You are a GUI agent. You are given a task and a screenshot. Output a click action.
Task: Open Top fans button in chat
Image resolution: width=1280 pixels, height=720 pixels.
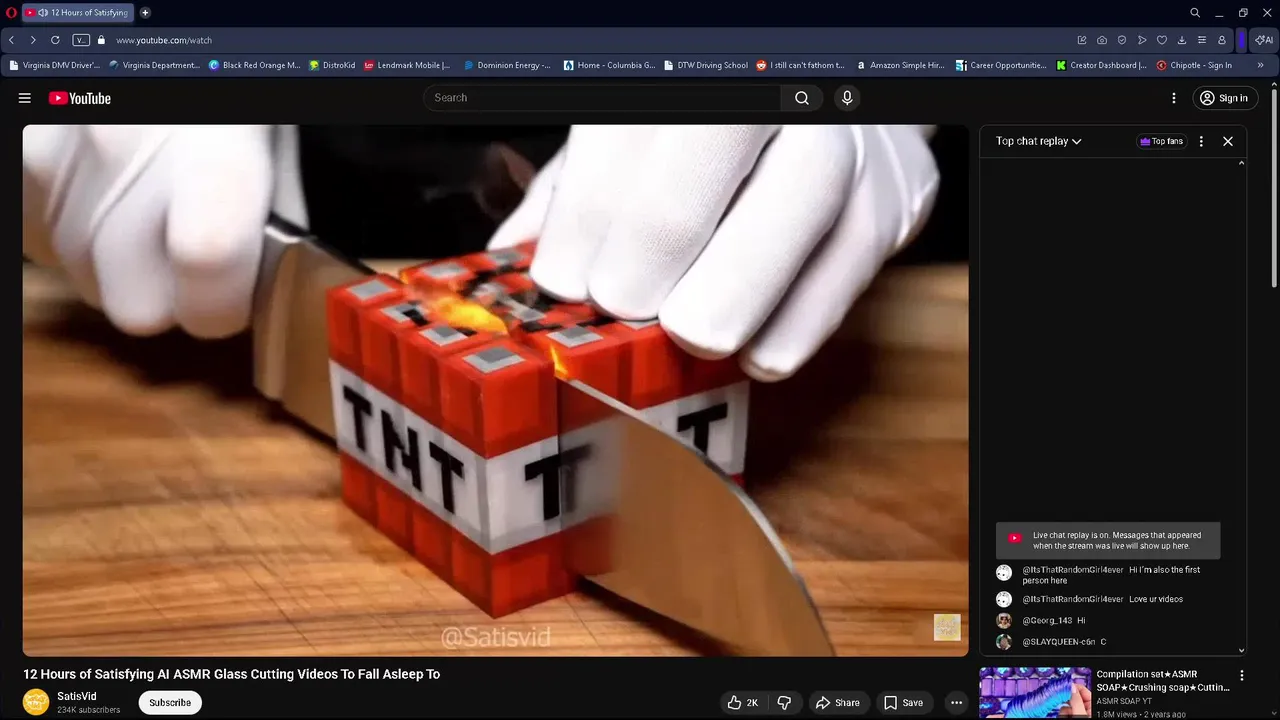point(1161,141)
